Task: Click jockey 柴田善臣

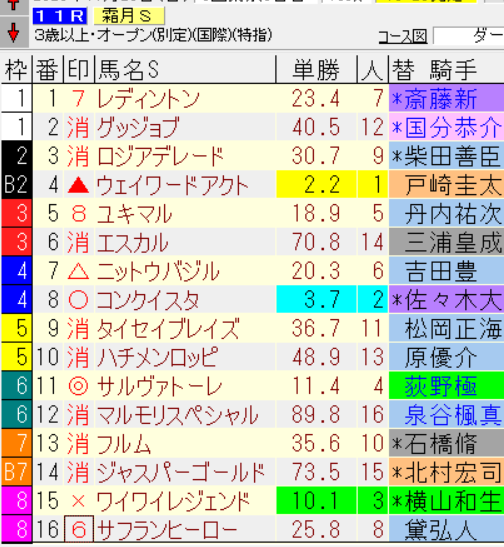Action: pos(453,156)
